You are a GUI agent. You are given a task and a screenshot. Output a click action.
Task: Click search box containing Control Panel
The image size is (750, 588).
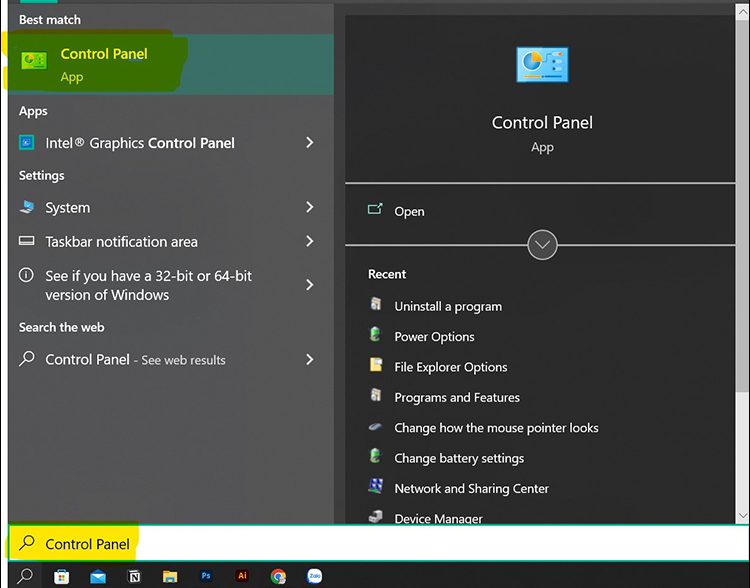click(x=378, y=543)
